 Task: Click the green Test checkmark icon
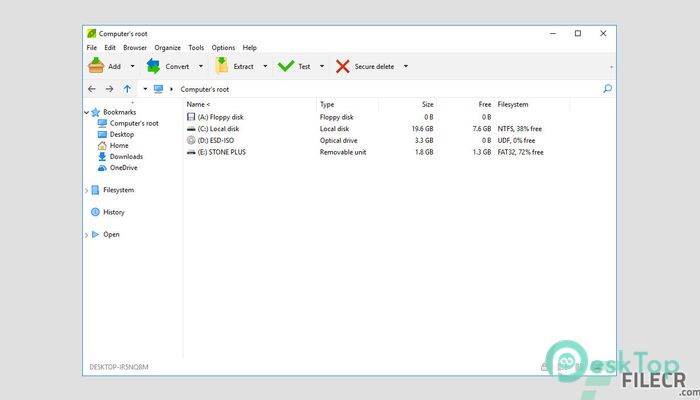pos(286,66)
